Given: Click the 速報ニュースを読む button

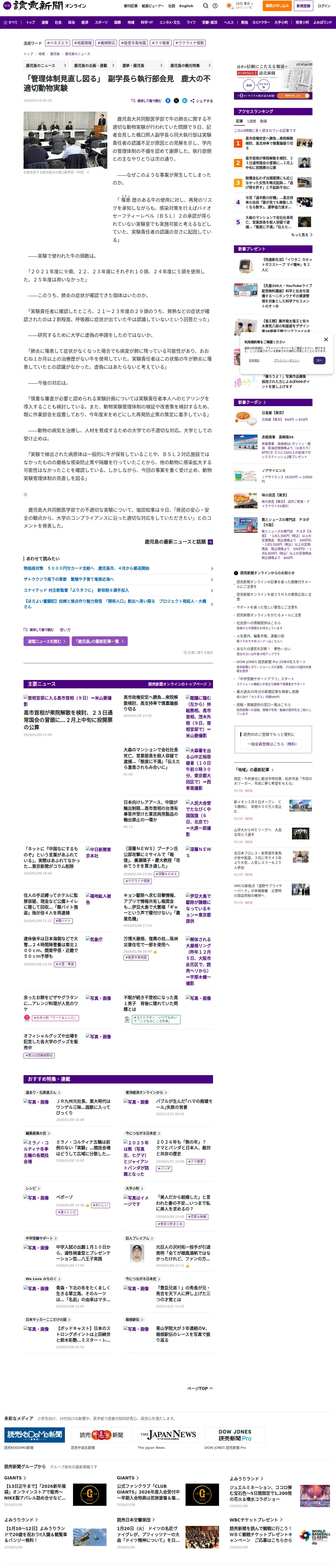Looking at the screenshot, I should coord(46,641).
